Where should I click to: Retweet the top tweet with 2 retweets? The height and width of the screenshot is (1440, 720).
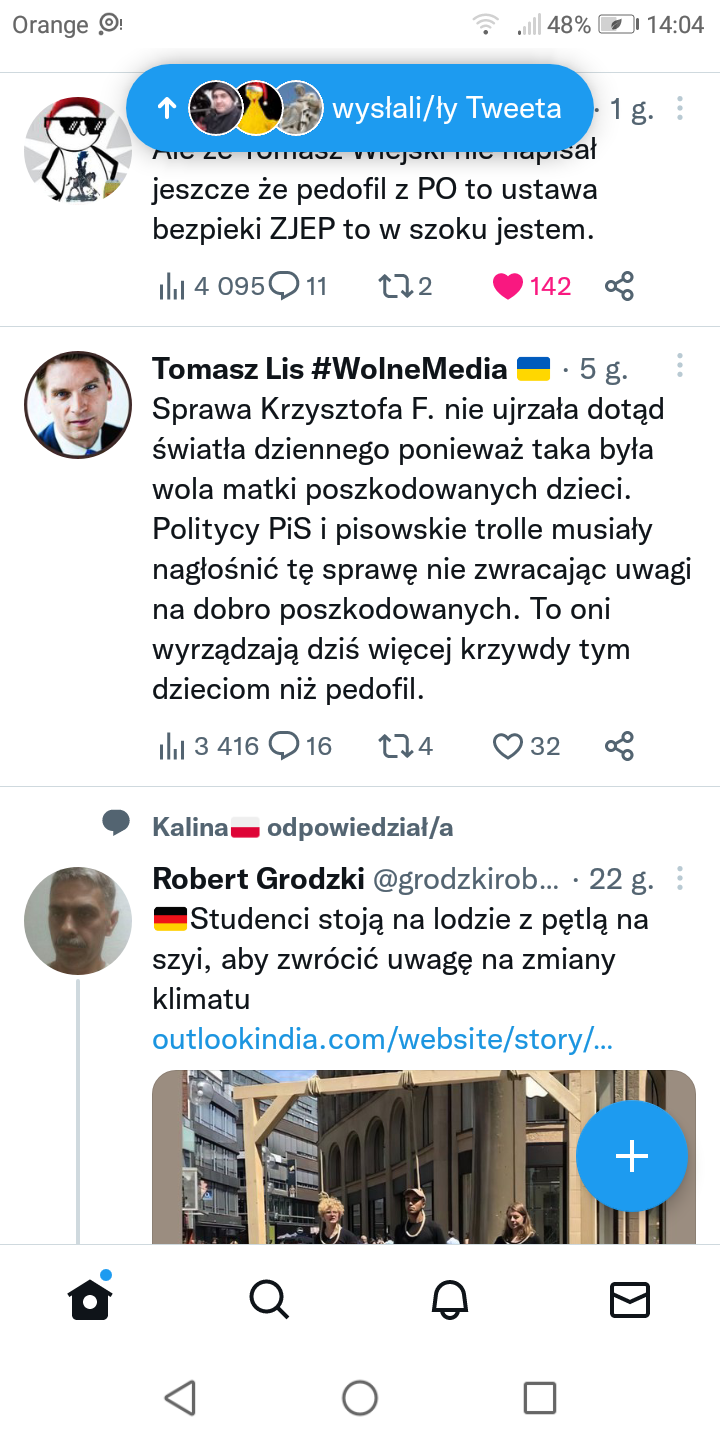point(391,287)
